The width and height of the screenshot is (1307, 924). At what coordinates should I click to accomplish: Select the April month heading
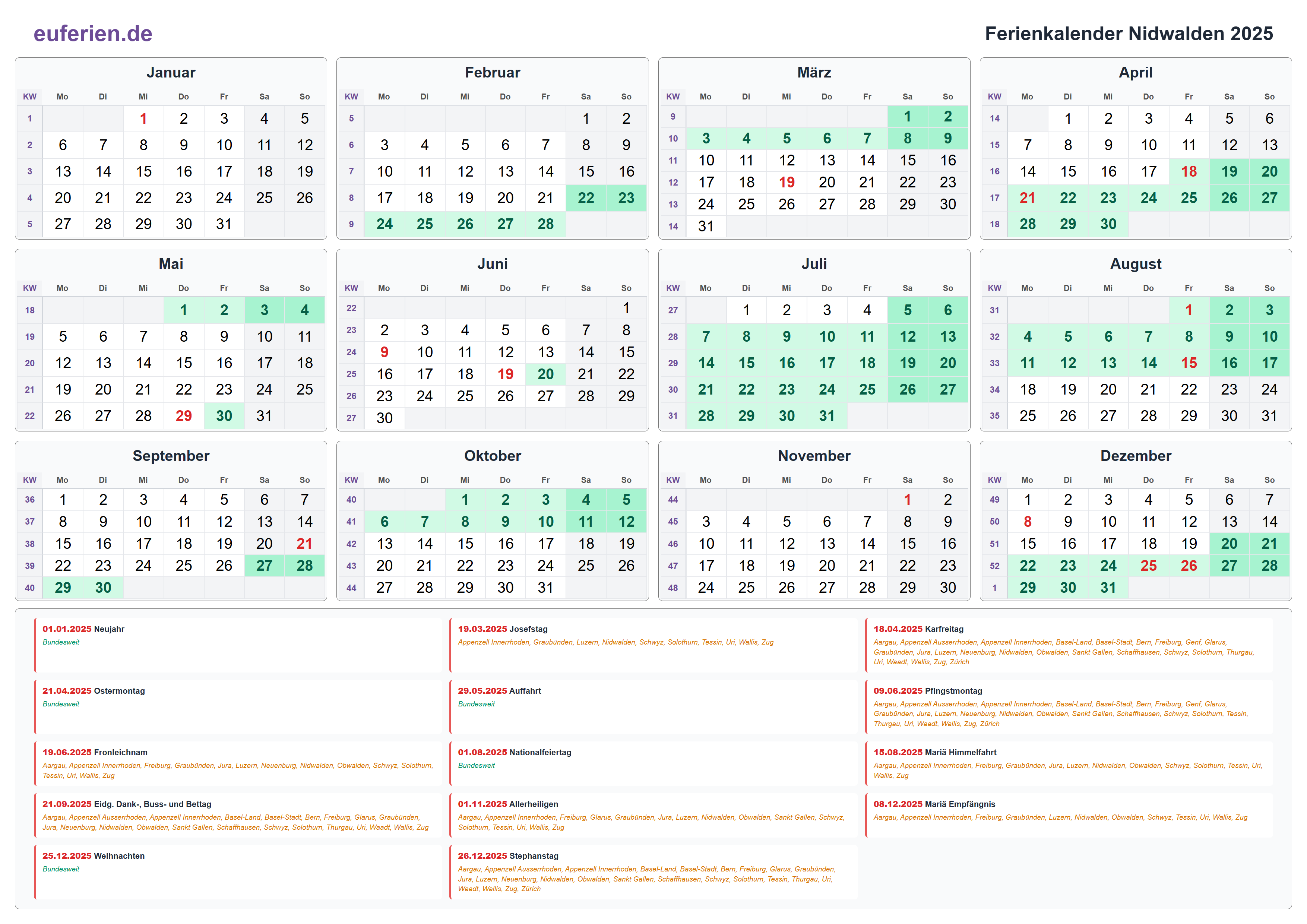coord(1136,72)
